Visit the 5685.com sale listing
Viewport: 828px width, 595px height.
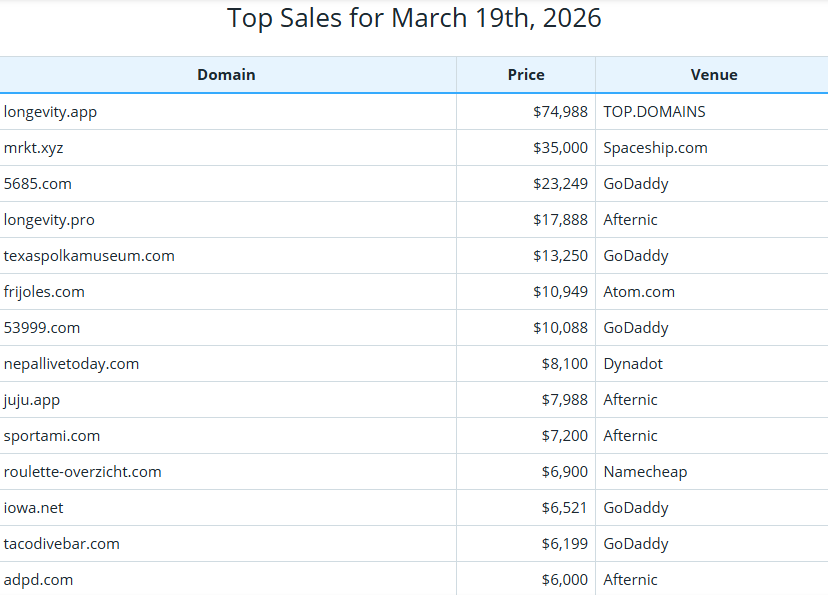tap(39, 183)
